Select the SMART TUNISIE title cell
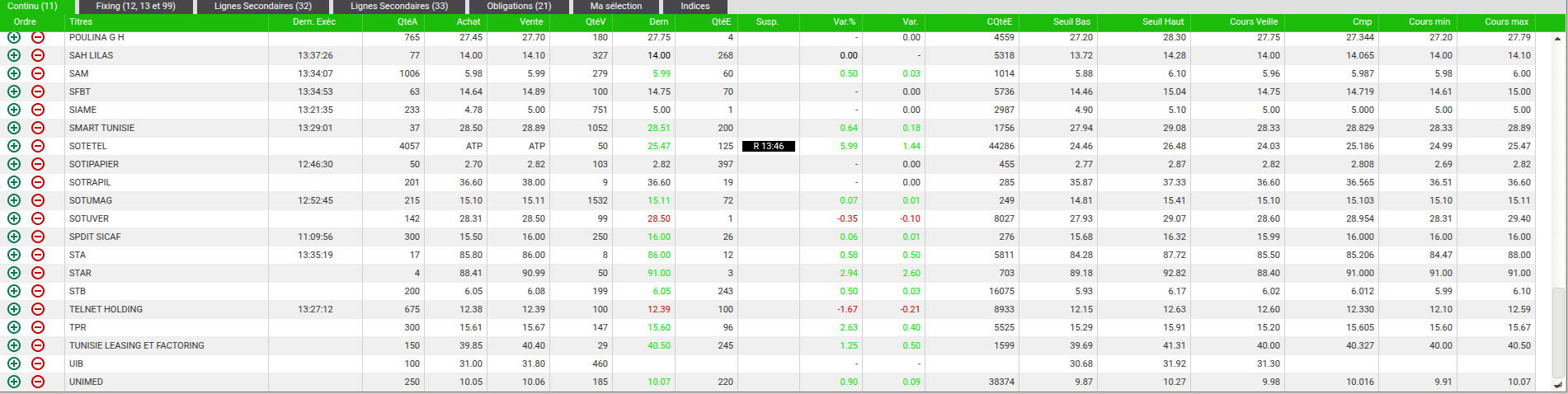 pyautogui.click(x=167, y=128)
